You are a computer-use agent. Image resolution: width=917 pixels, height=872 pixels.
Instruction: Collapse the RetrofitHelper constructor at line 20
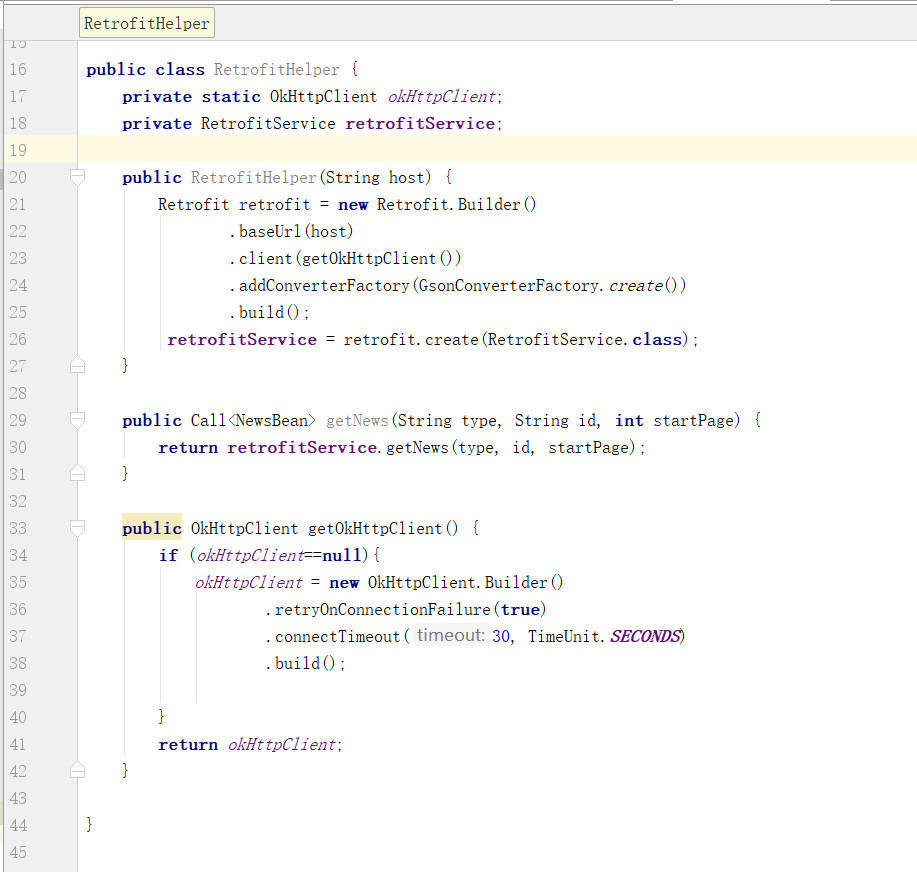click(x=77, y=177)
